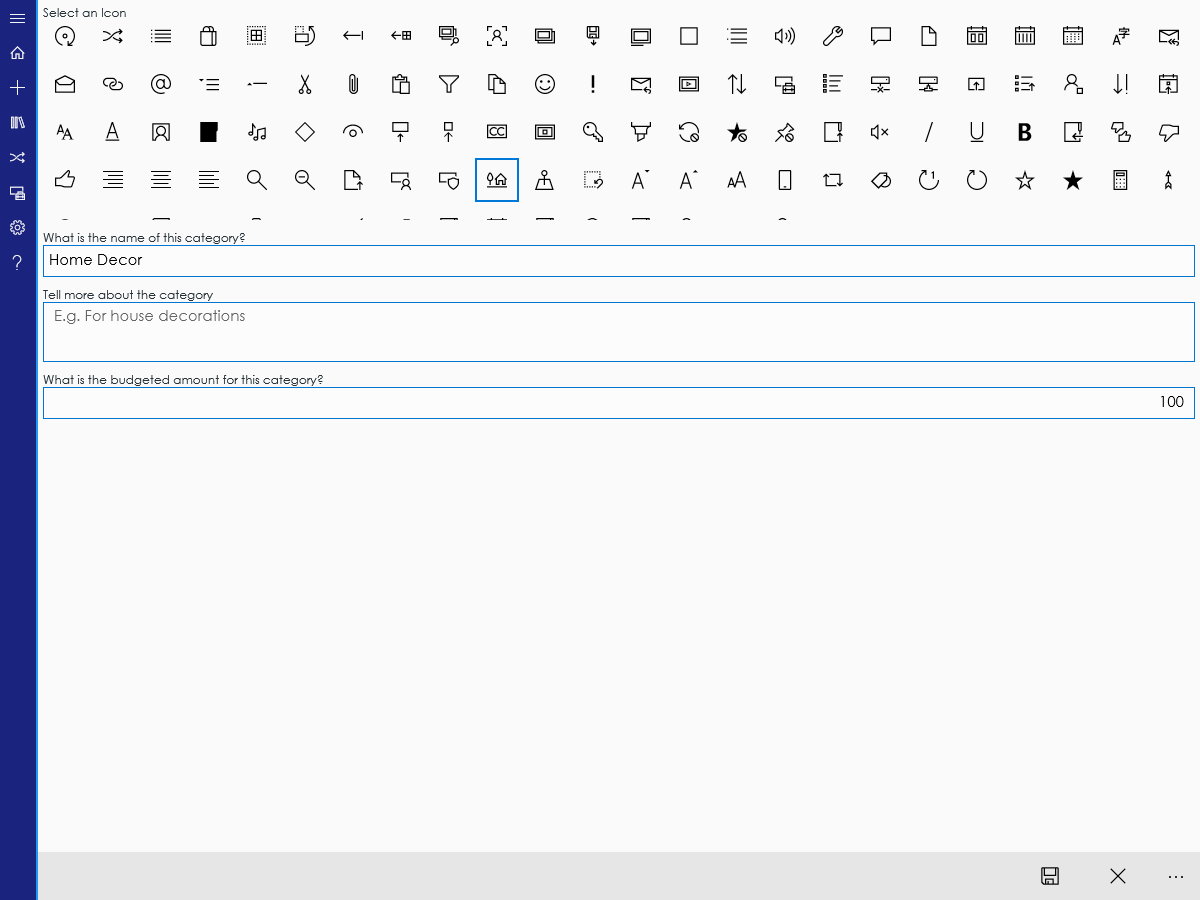The width and height of the screenshot is (1200, 900).
Task: Click the budgeted amount field showing 100
Action: point(619,403)
